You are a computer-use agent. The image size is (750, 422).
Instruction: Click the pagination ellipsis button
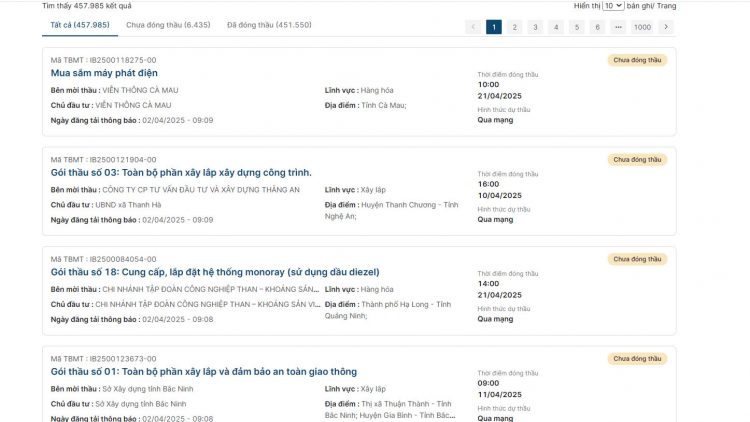(x=618, y=27)
